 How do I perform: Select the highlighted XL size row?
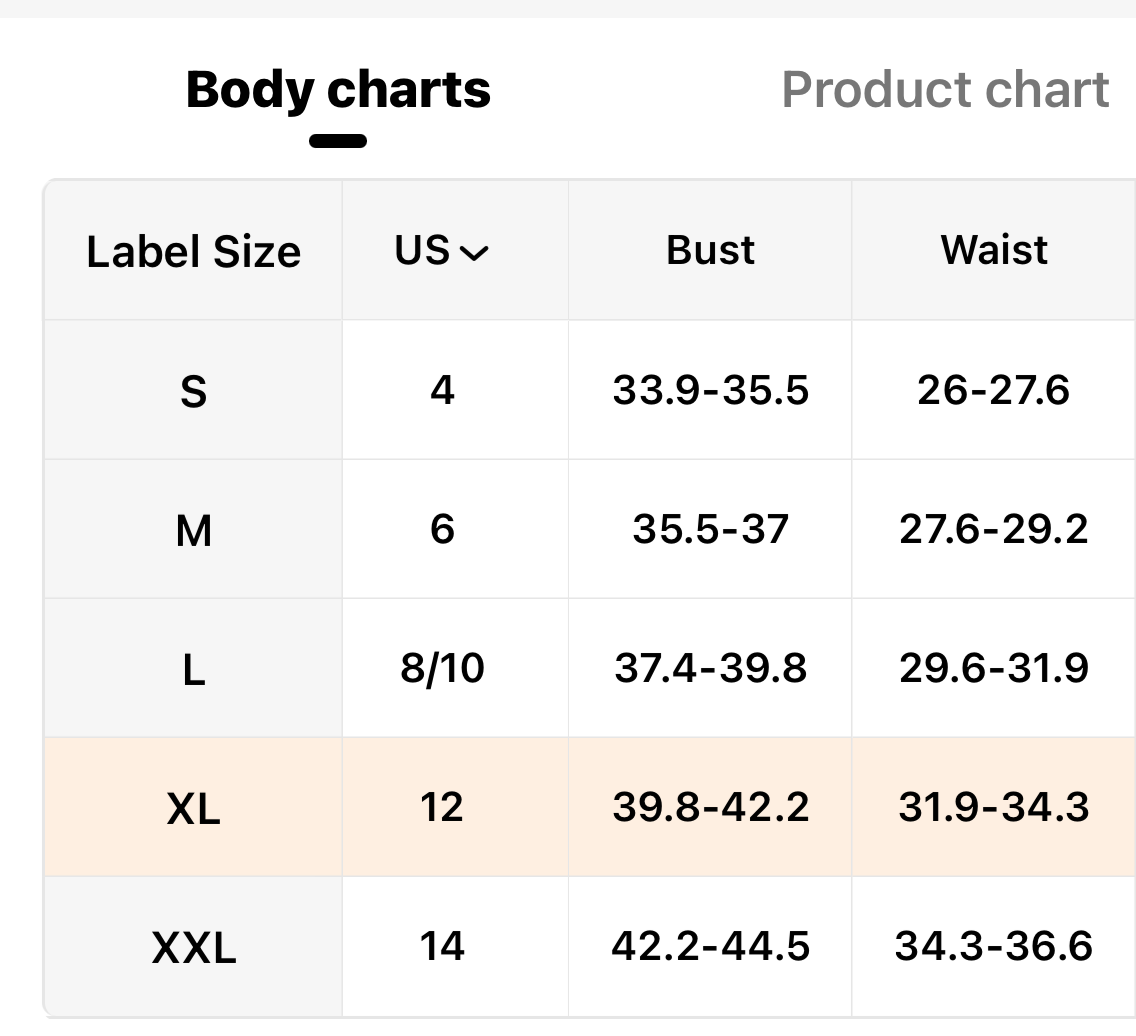[193, 807]
